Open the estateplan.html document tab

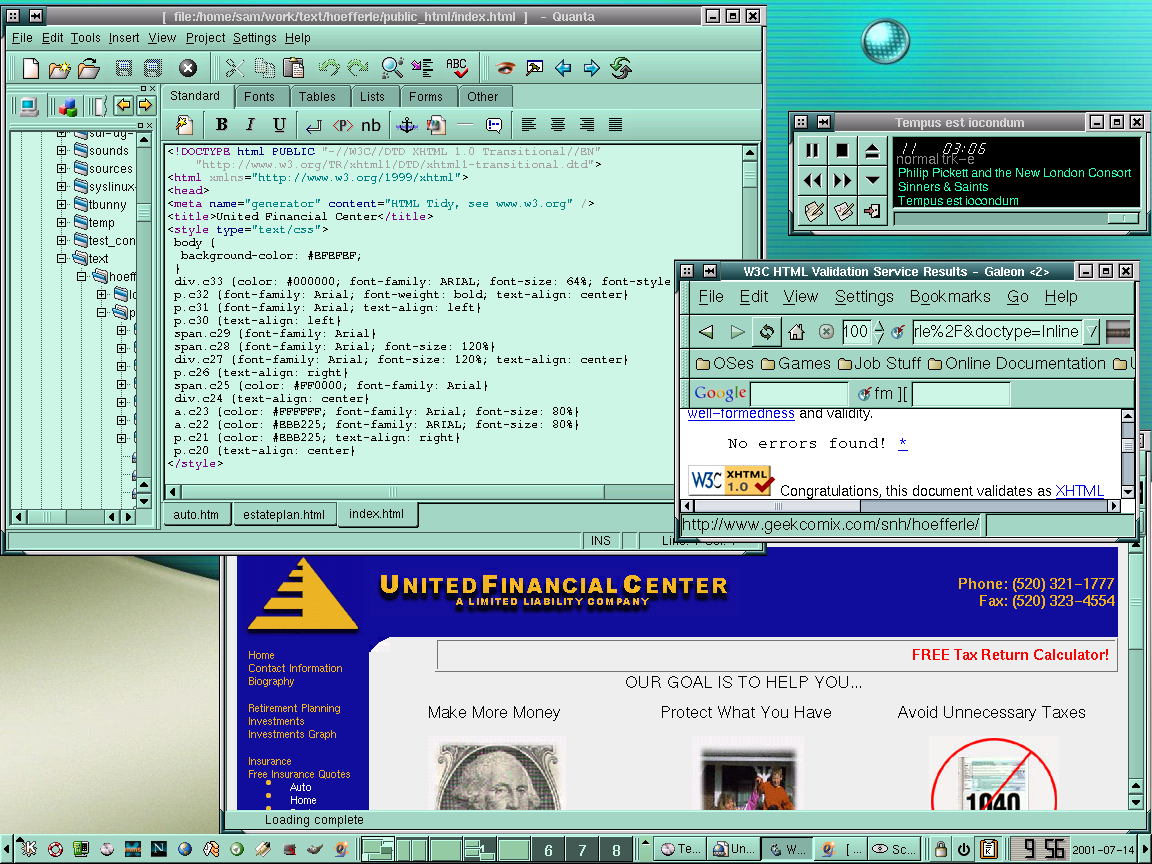[x=284, y=514]
